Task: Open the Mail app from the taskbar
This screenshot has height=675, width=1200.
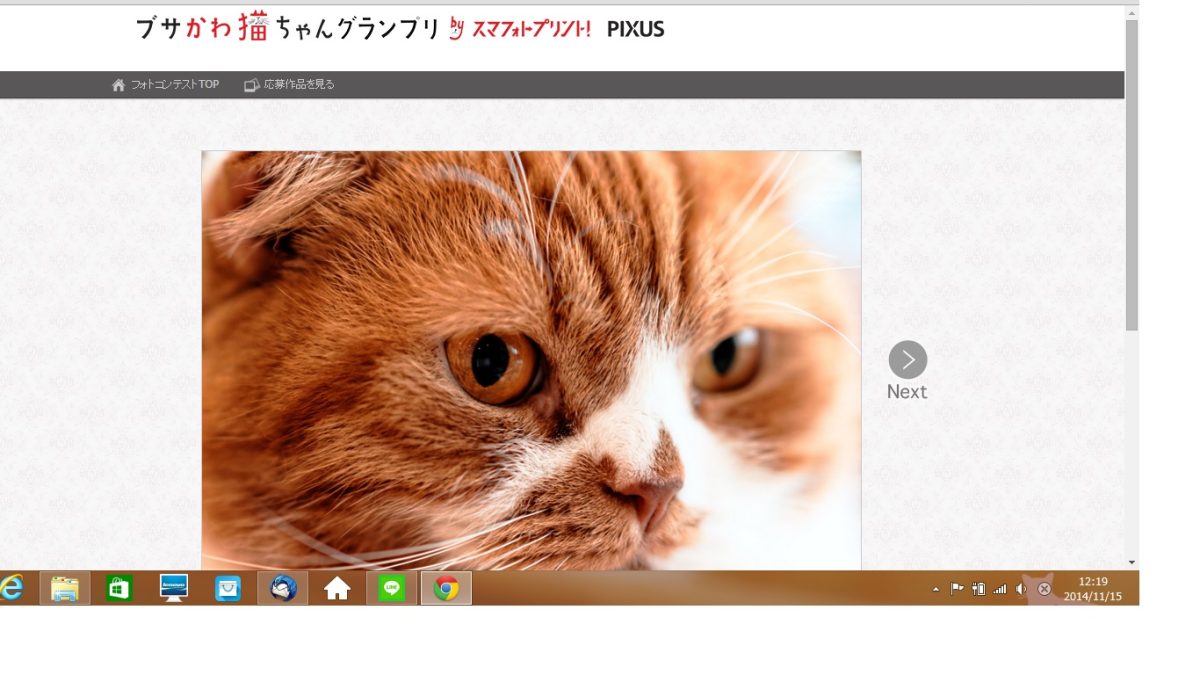Action: 228,588
